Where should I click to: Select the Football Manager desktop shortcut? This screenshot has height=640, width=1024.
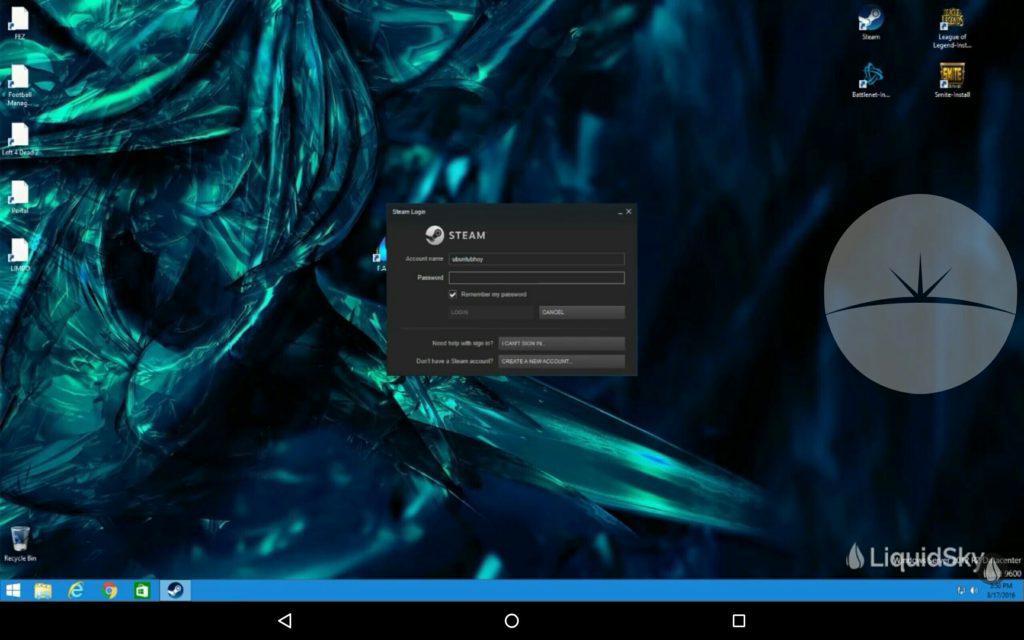point(20,86)
